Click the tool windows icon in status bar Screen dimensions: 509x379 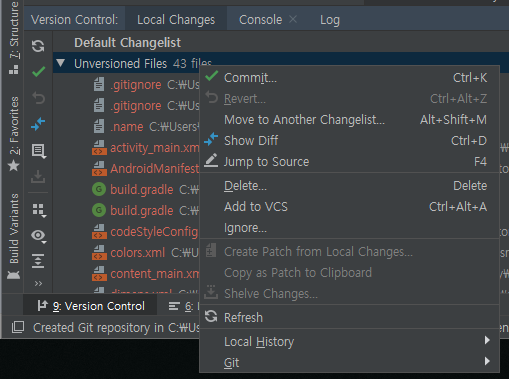pos(18,327)
